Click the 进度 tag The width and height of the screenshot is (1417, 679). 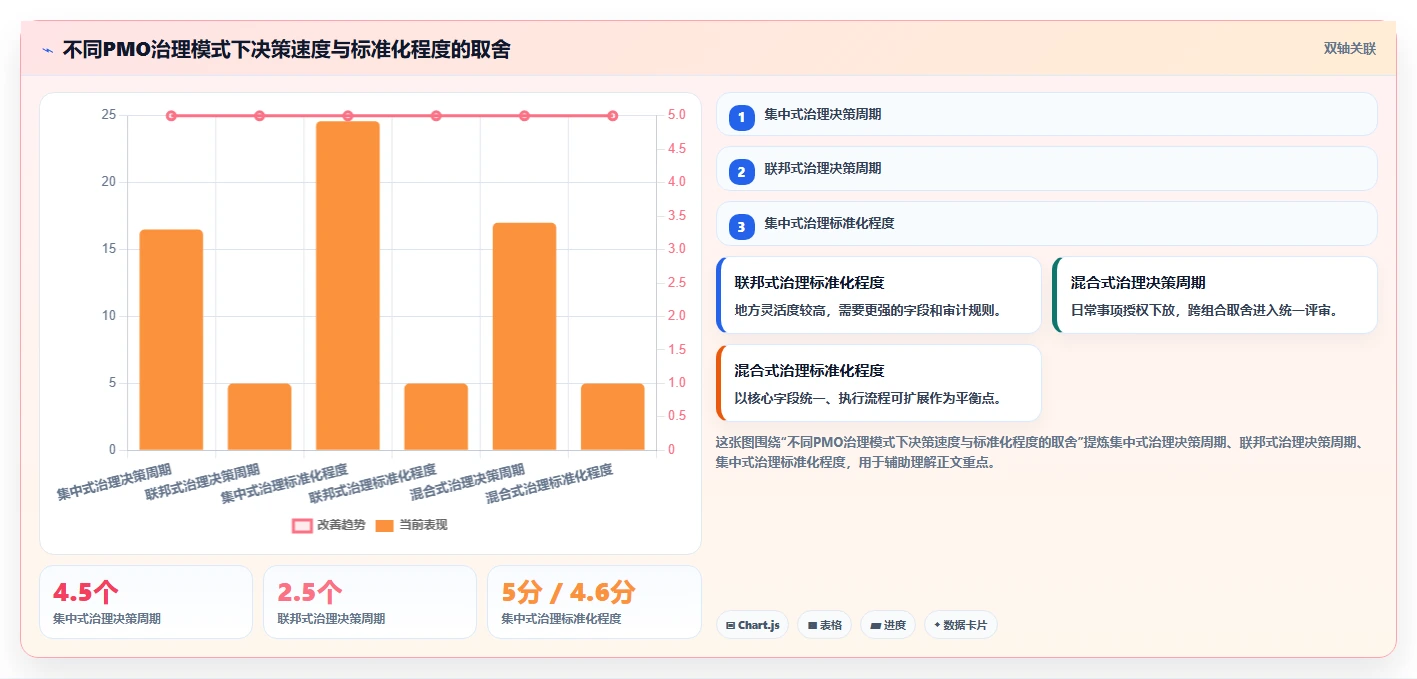click(x=888, y=625)
